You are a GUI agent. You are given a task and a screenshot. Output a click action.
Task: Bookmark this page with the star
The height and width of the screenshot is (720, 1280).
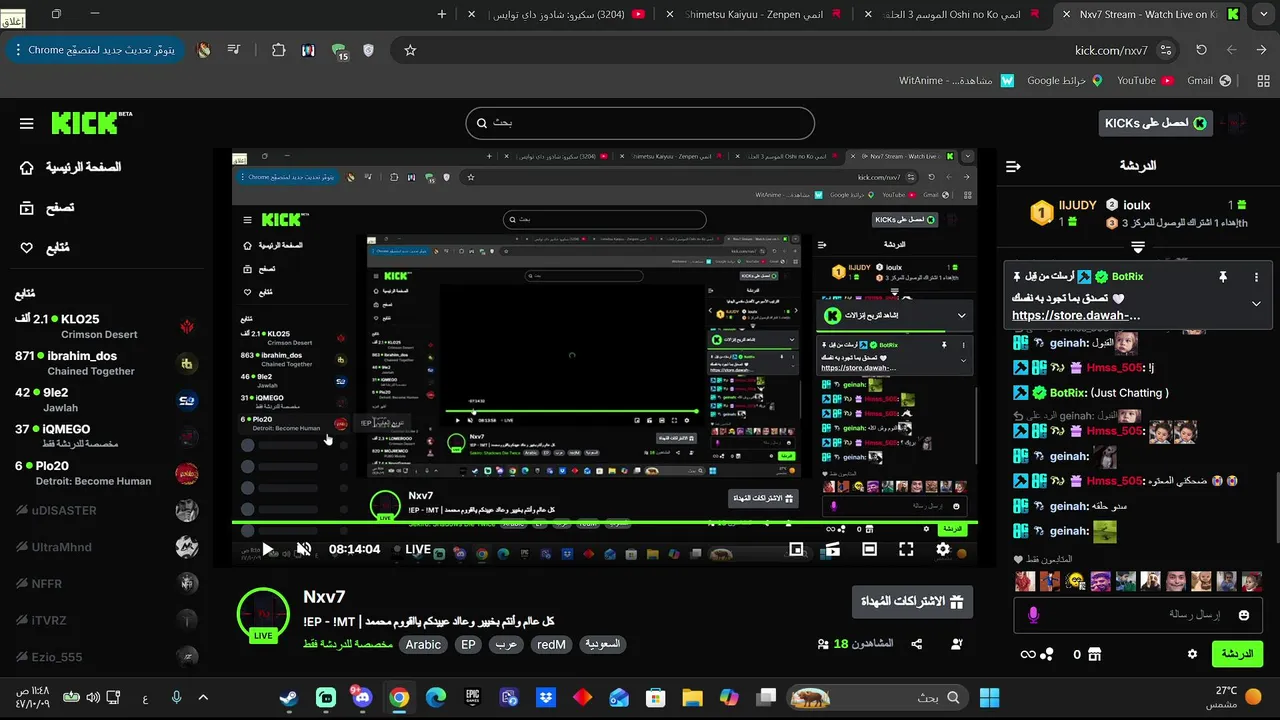point(410,50)
